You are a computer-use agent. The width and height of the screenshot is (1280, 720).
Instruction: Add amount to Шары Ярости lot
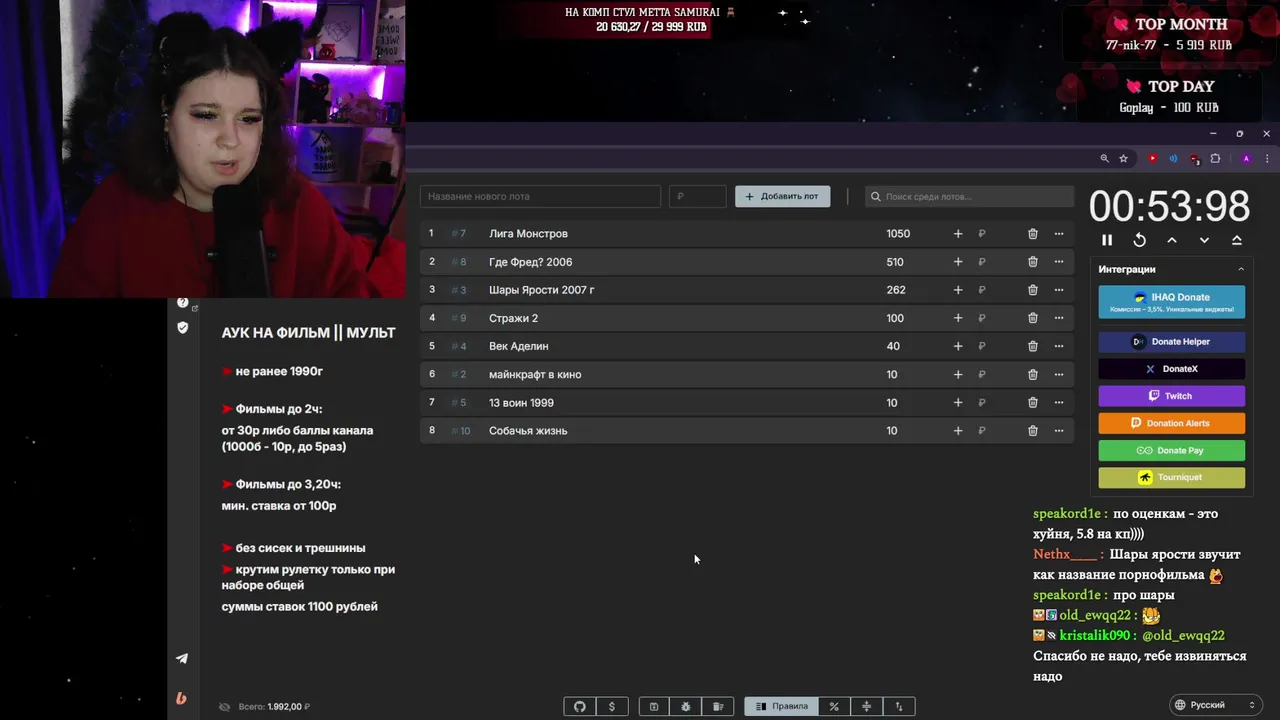coord(958,290)
